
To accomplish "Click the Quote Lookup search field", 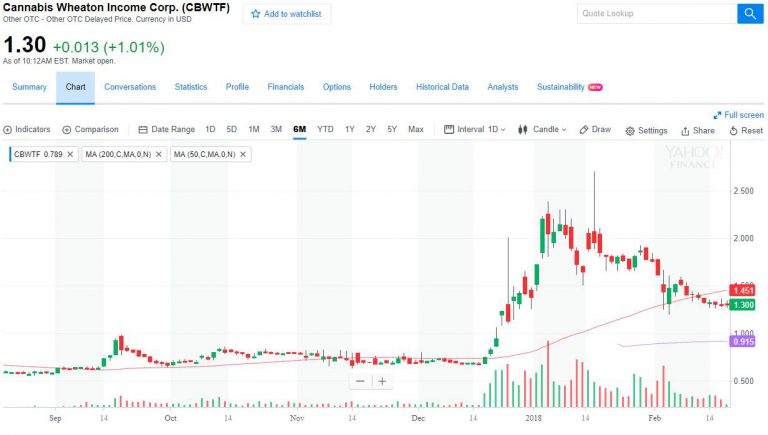I will pyautogui.click(x=657, y=14).
